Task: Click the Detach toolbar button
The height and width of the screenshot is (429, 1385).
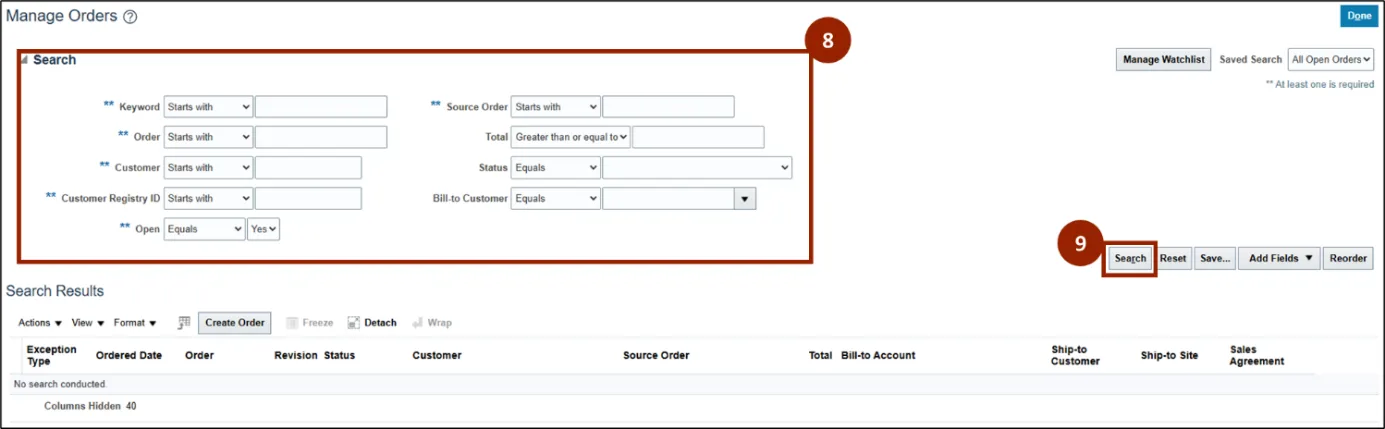Action: (x=372, y=323)
